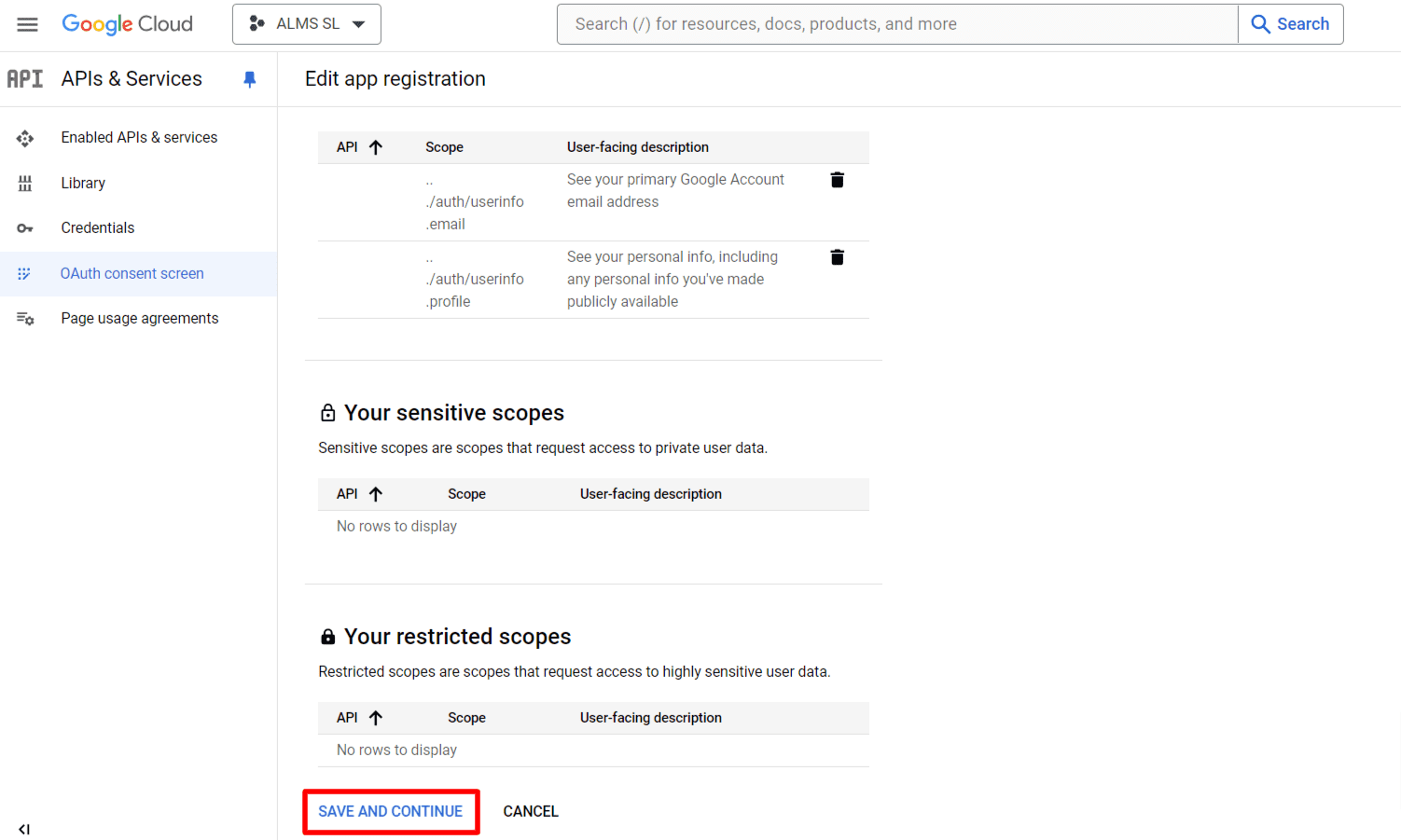
Task: Cancel the app registration edit
Action: [530, 811]
